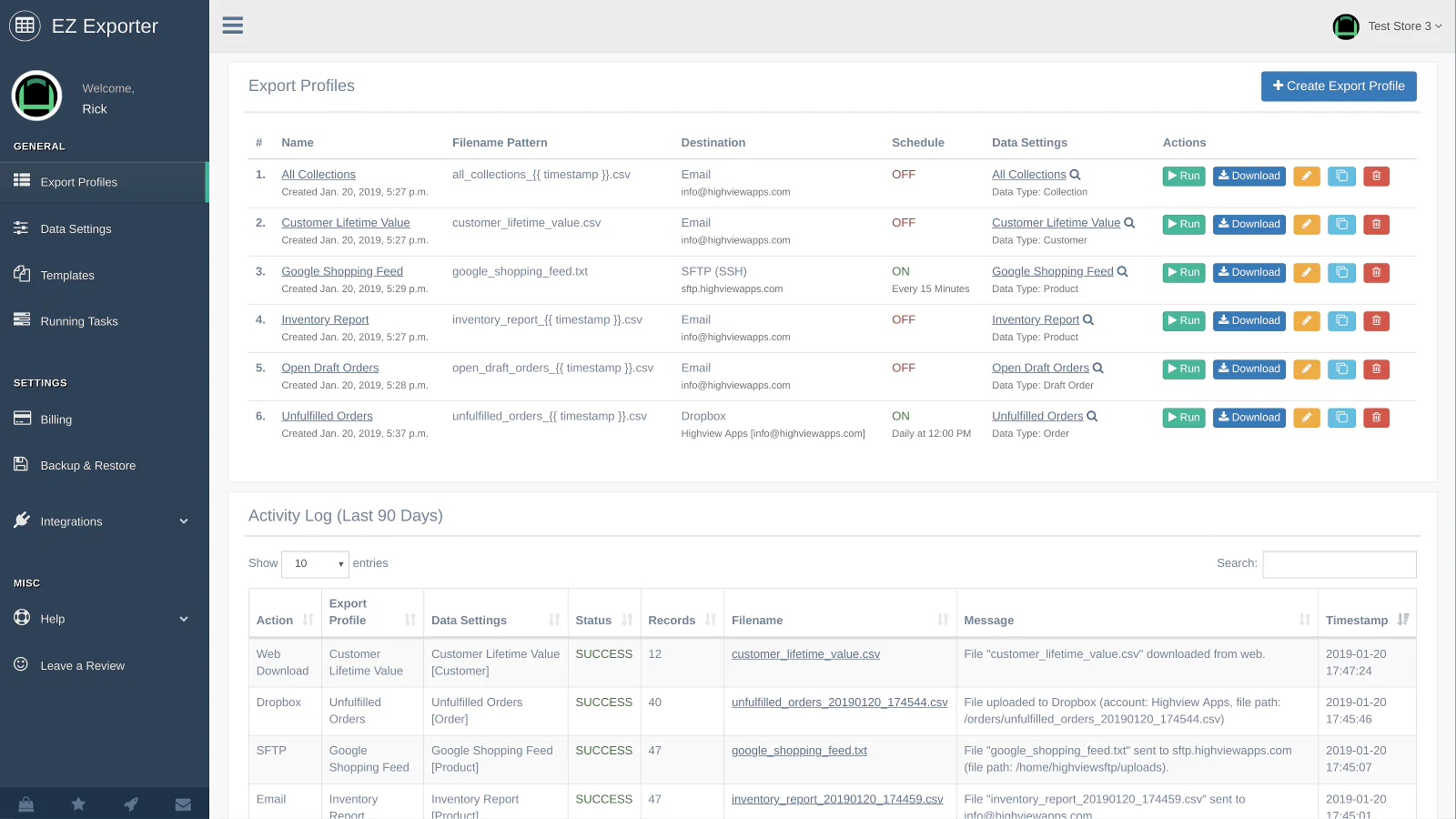Screen dimensions: 1456x819
Task: Click the envelope icon in sidebar footer
Action: point(183,804)
